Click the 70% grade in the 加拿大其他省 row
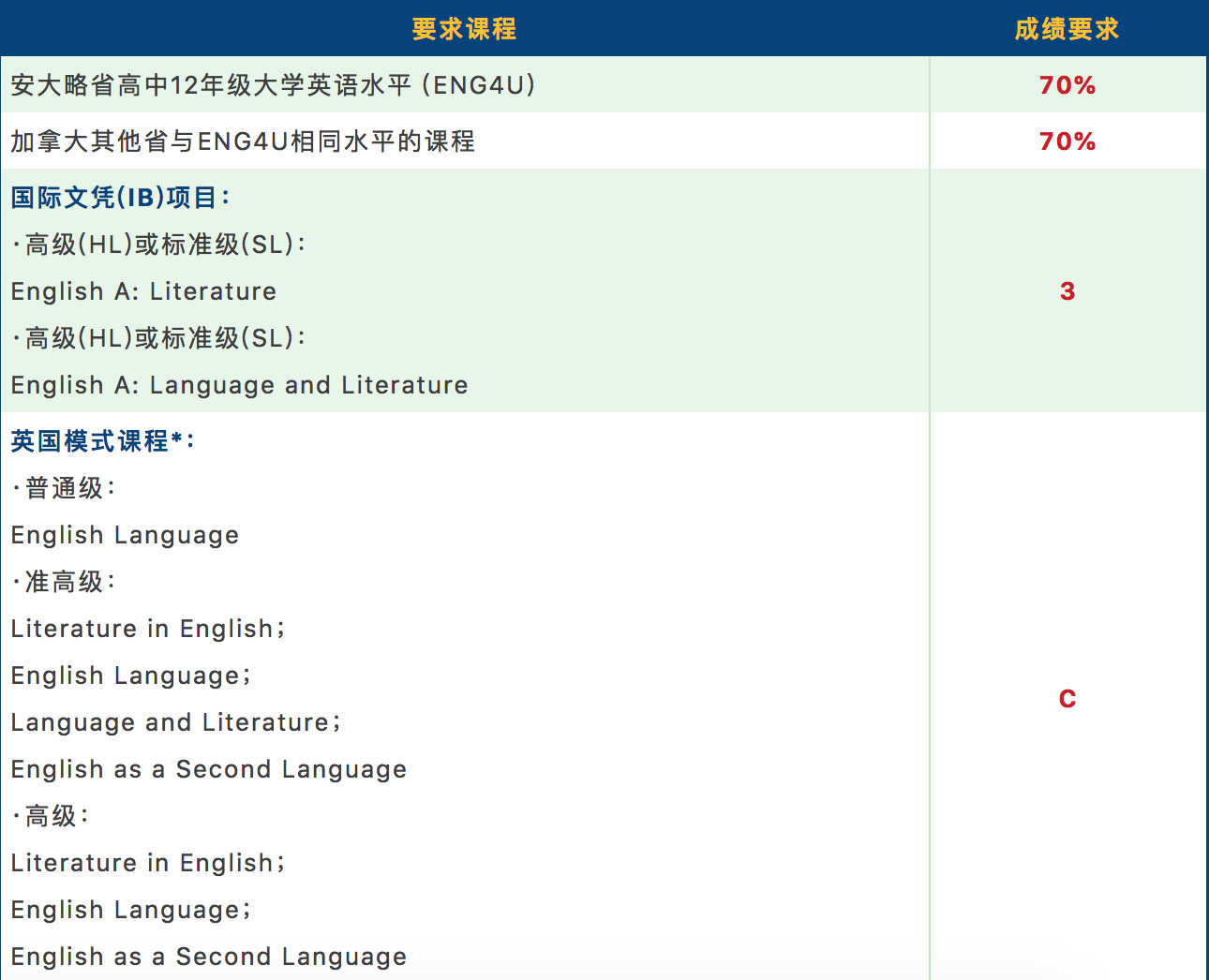Viewport: 1209px width, 980px height. click(1067, 141)
